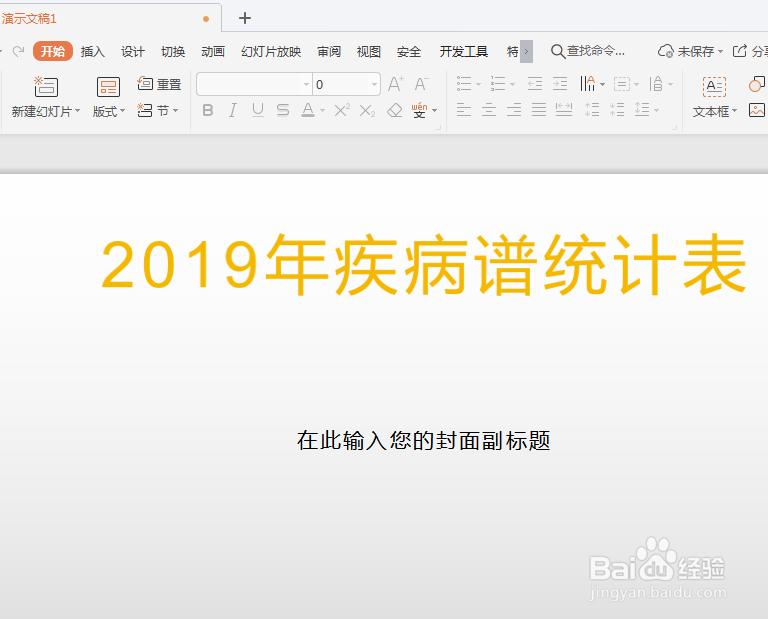Toggle Bold formatting
The image size is (768, 619).
208,111
